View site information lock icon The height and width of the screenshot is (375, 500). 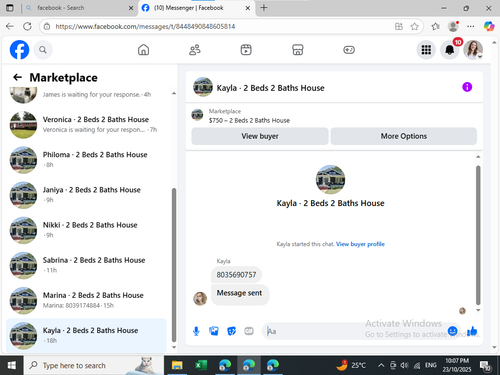[x=47, y=26]
